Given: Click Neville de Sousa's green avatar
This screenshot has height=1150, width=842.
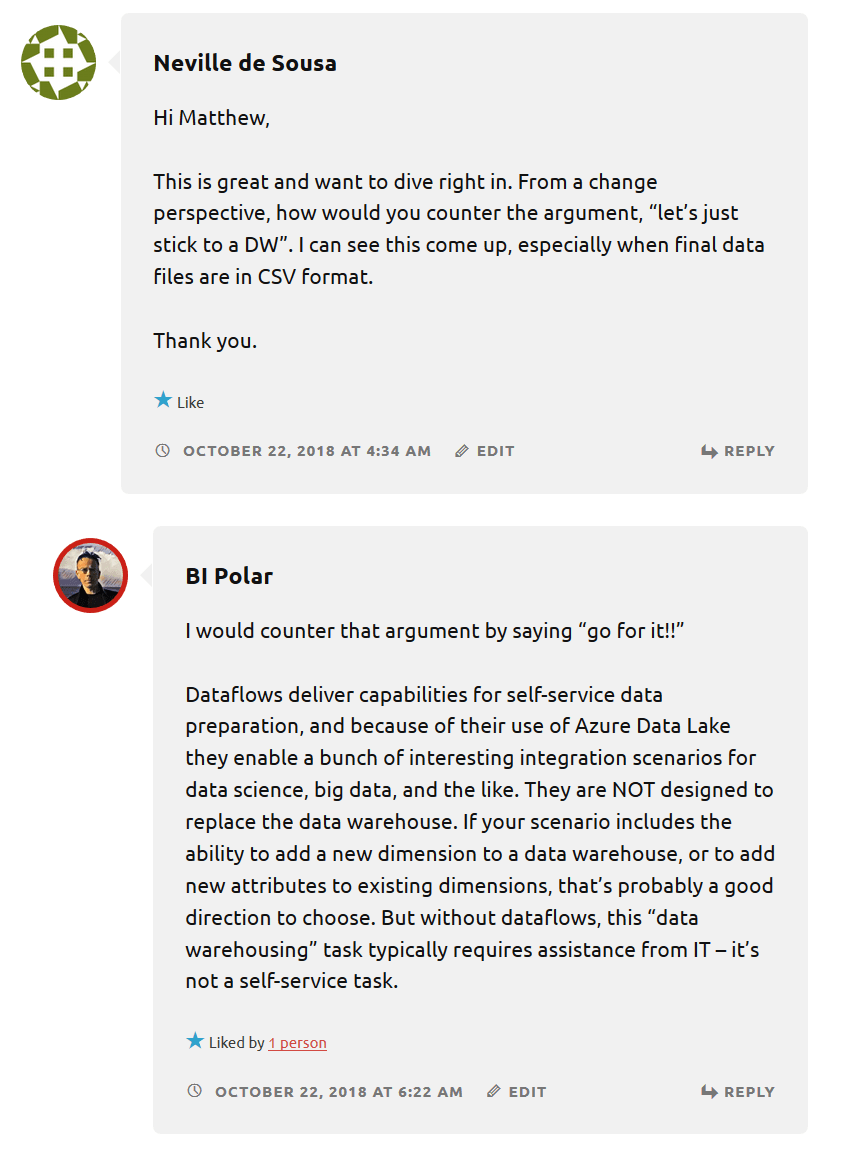Looking at the screenshot, I should (58, 62).
